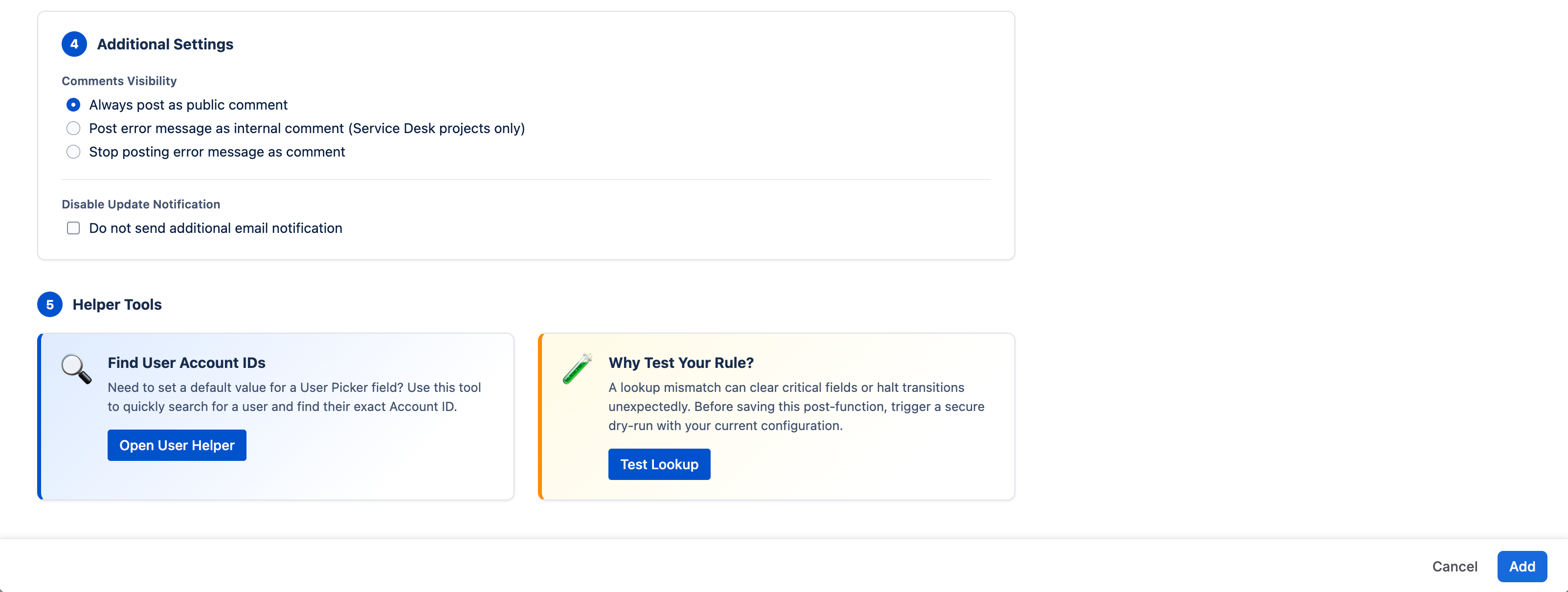1568x592 pixels.
Task: Click the Comments Visibility label
Action: pyautogui.click(x=119, y=81)
